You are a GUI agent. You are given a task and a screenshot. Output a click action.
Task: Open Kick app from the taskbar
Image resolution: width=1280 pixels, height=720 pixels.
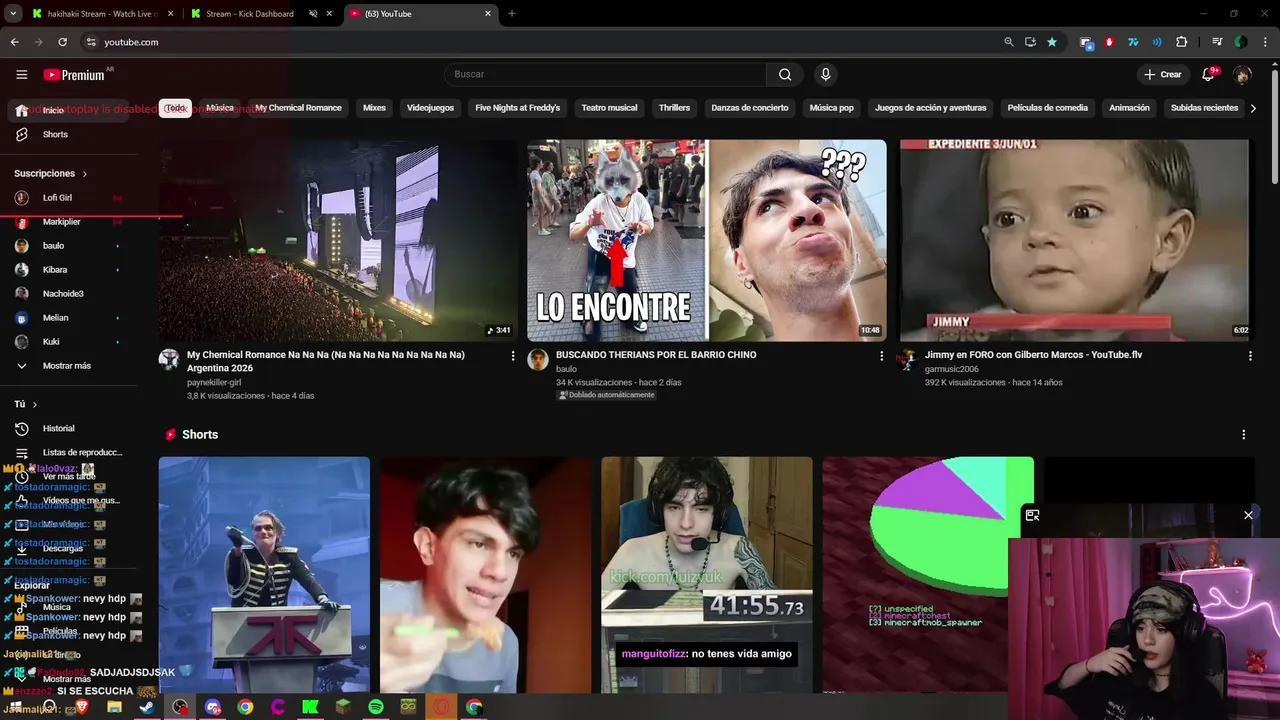click(310, 707)
